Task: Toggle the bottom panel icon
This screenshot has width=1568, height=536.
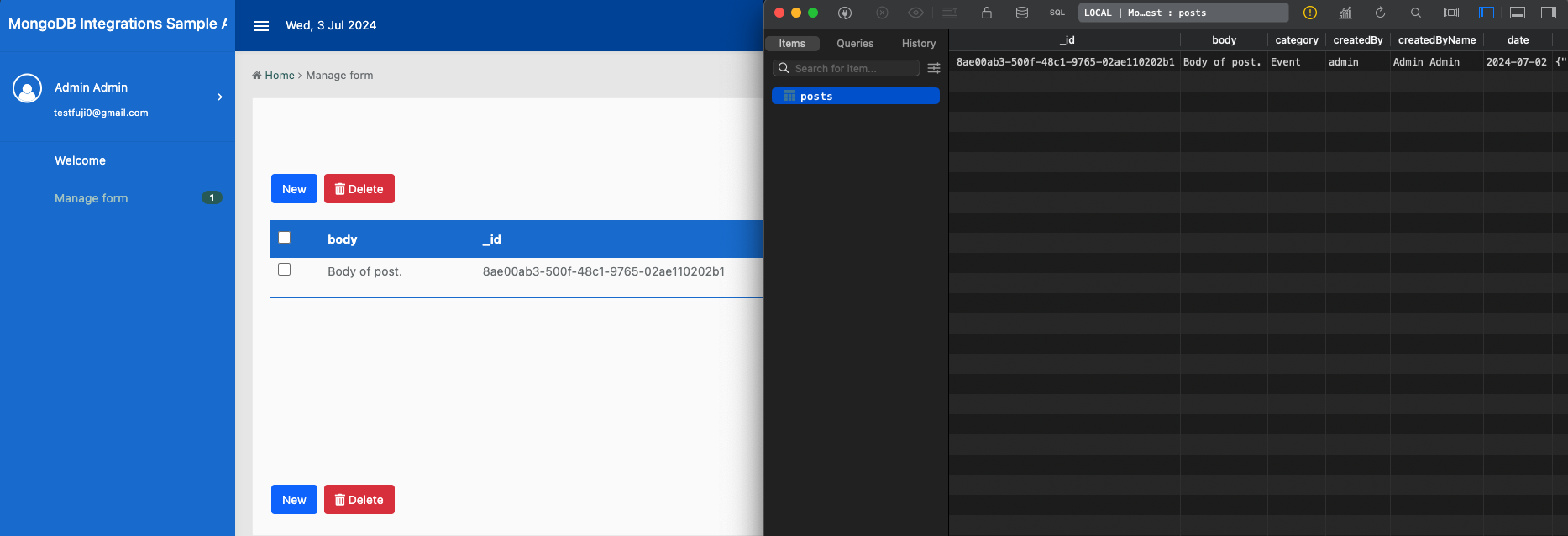Action: (1518, 13)
